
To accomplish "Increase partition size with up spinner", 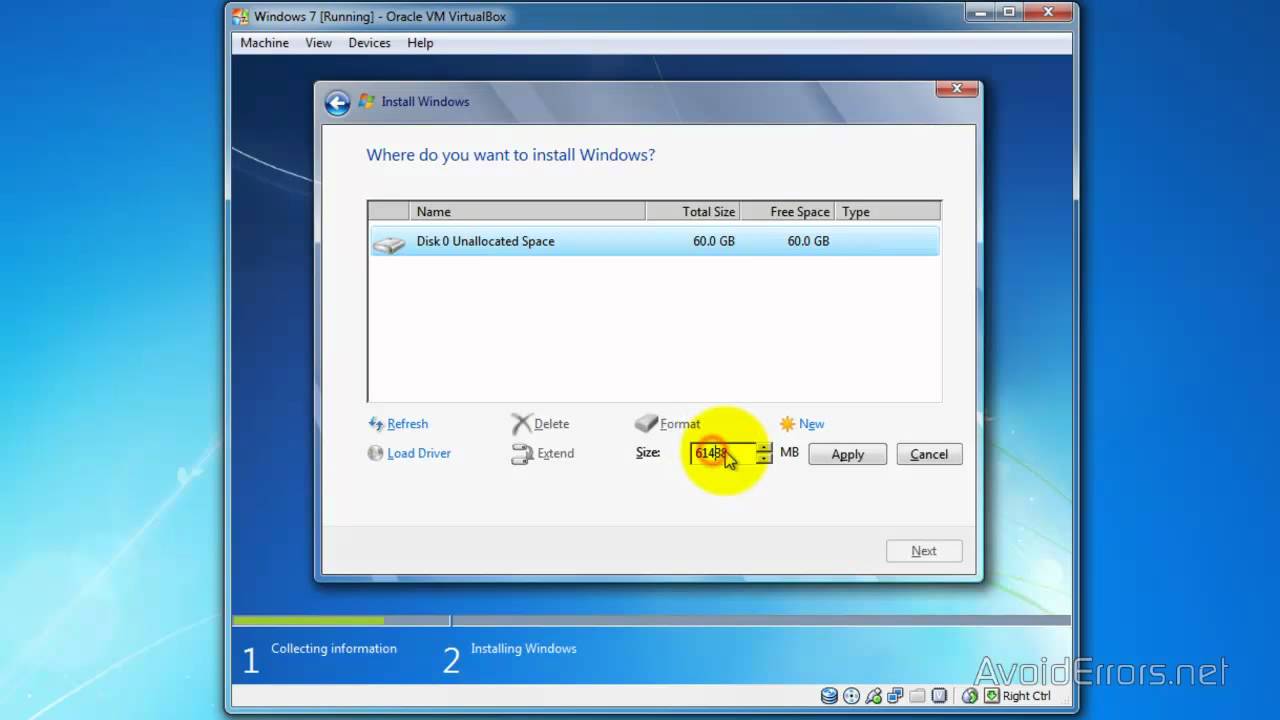I will tap(764, 448).
